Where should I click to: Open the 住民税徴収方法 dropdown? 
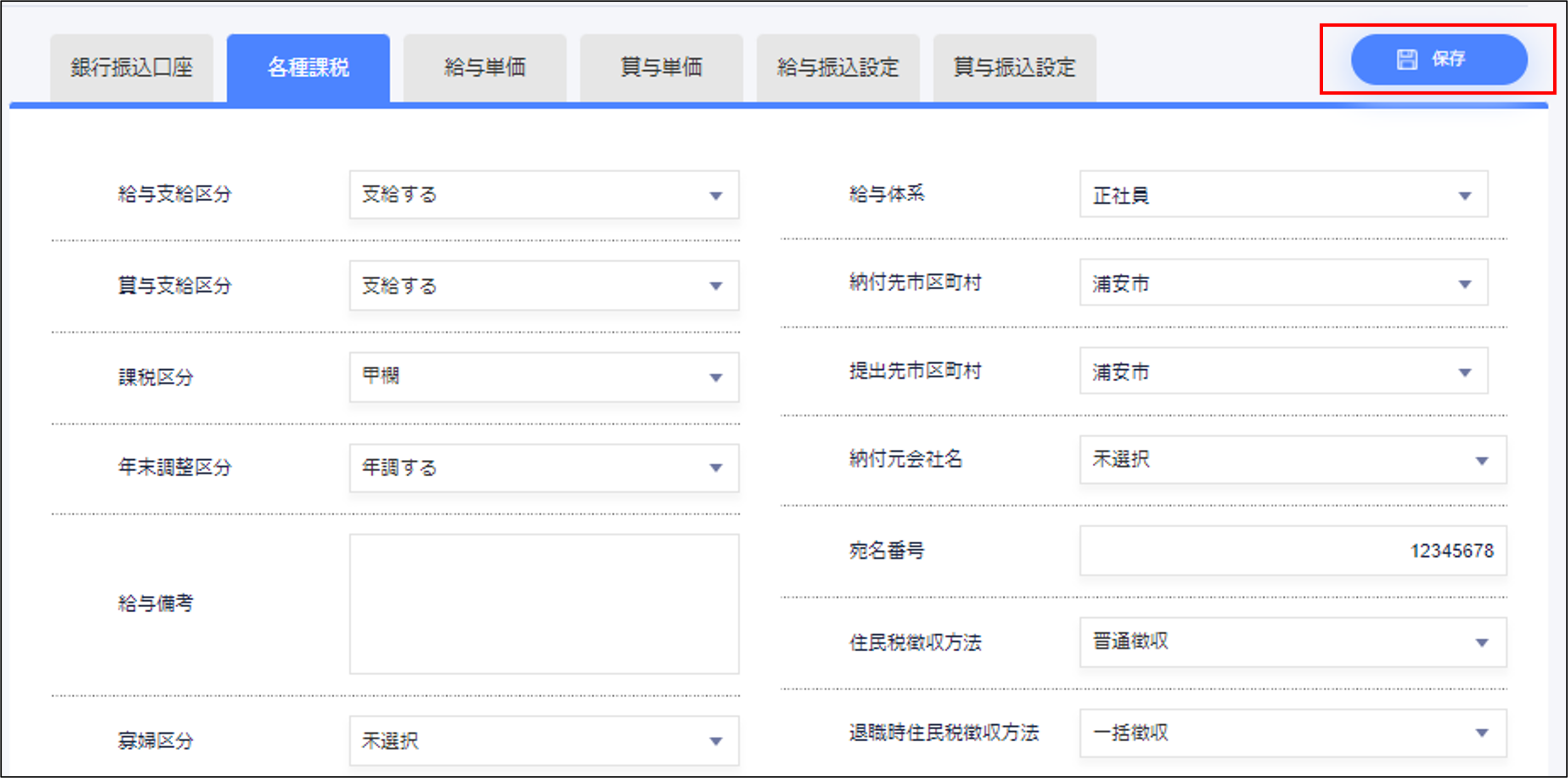pos(1292,642)
